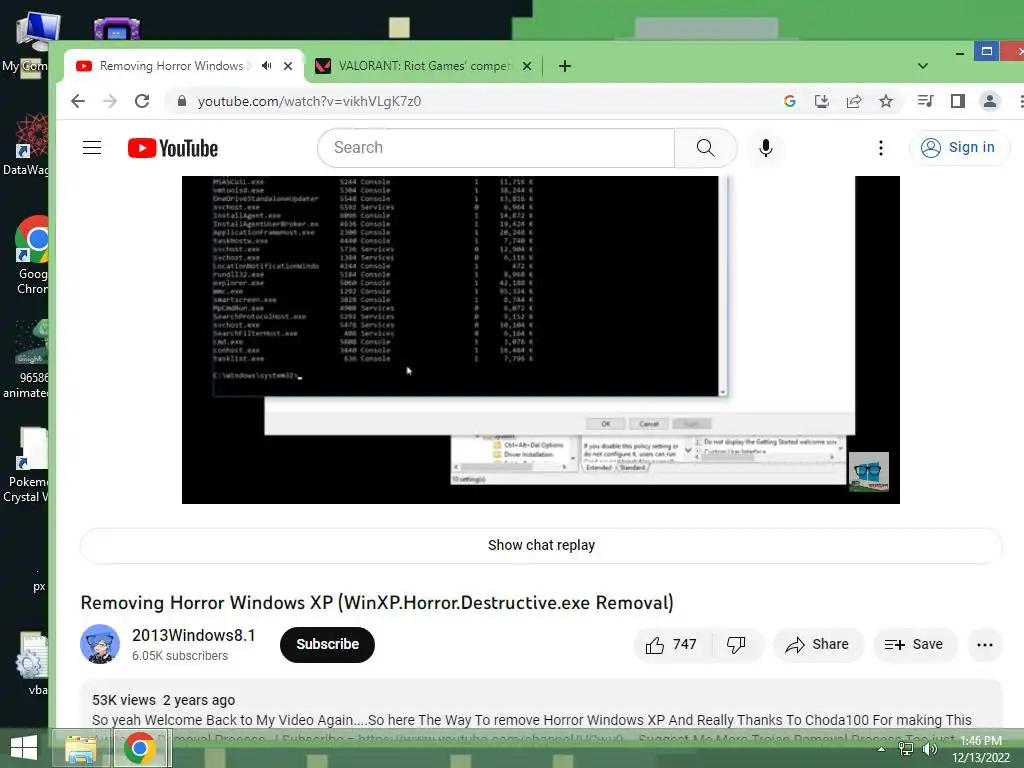Install app icon in address bar
The width and height of the screenshot is (1024, 768).
[822, 101]
